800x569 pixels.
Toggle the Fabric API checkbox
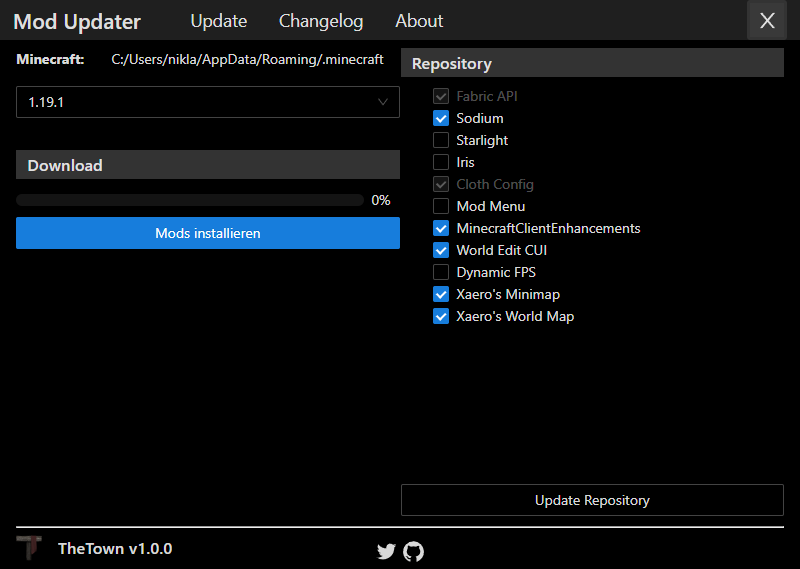(441, 96)
